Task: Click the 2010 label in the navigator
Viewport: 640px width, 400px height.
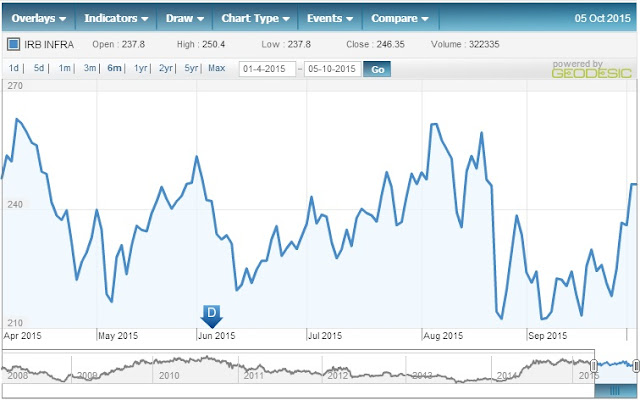Action: pyautogui.click(x=169, y=375)
